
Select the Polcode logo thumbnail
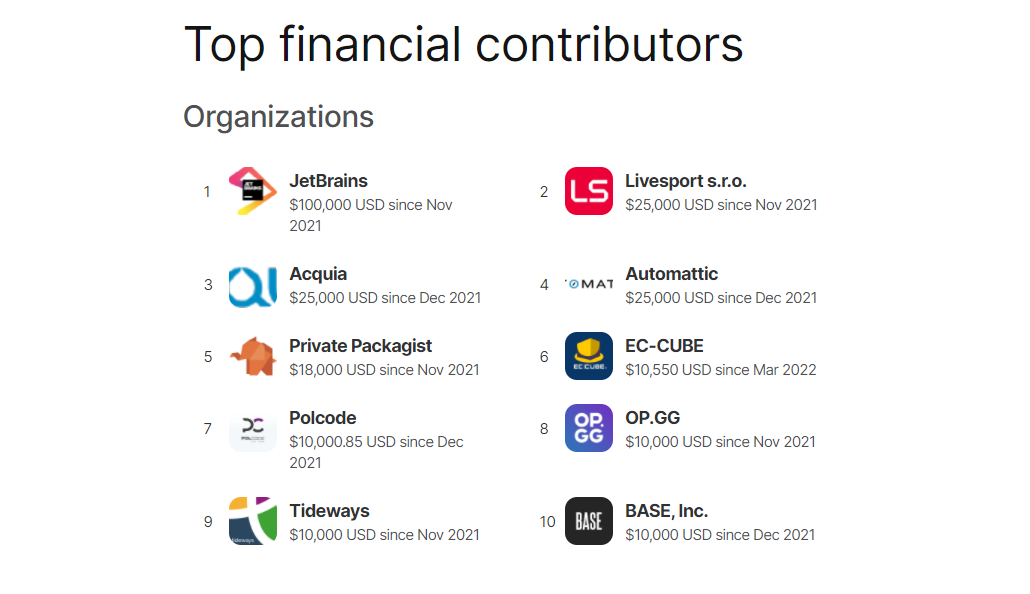pos(253,428)
